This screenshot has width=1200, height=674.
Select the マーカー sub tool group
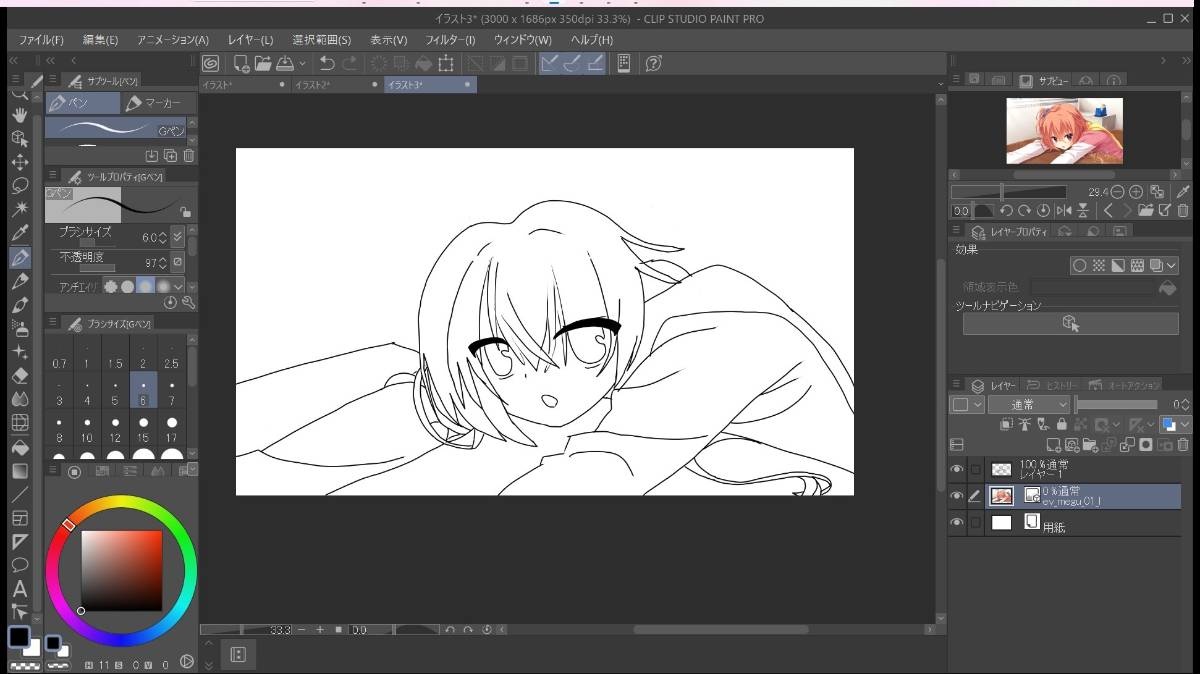tap(159, 103)
